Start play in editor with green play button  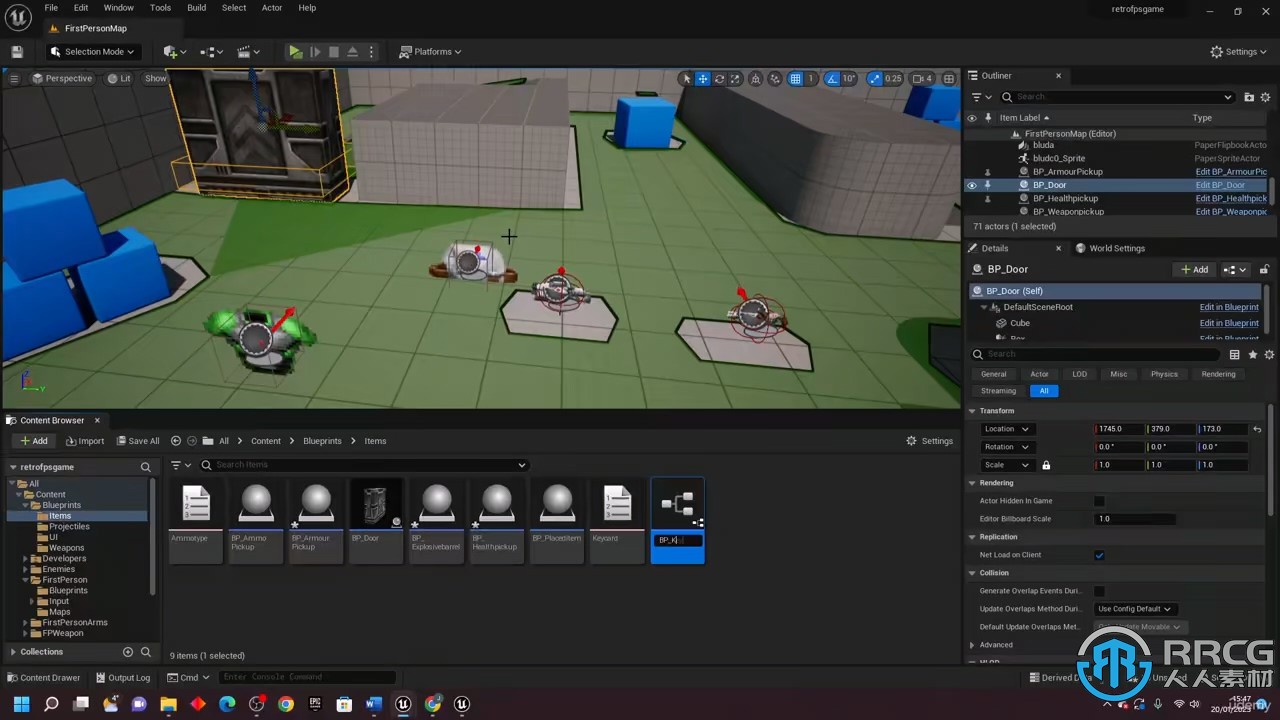click(295, 52)
